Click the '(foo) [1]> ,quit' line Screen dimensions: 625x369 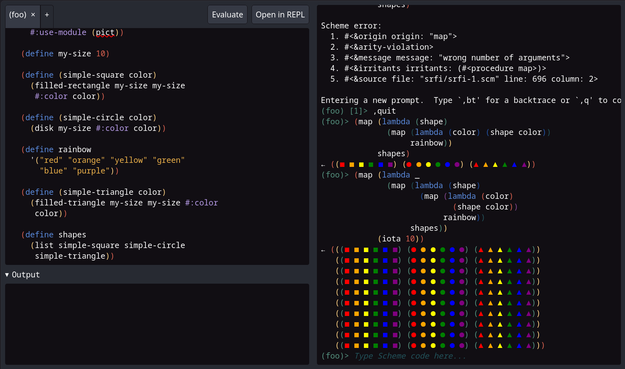[358, 111]
